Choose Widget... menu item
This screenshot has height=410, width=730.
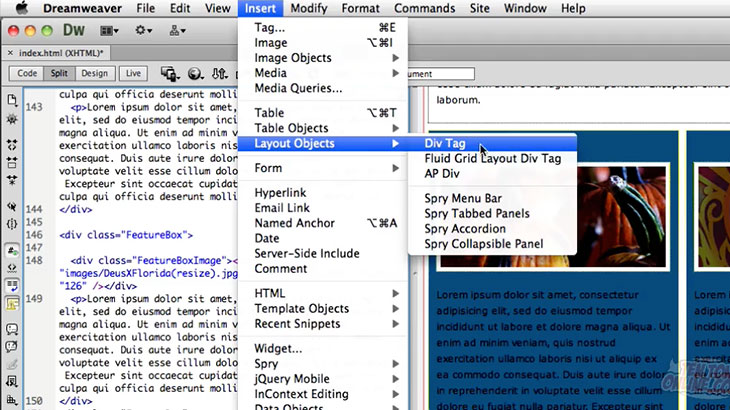click(323, 348)
